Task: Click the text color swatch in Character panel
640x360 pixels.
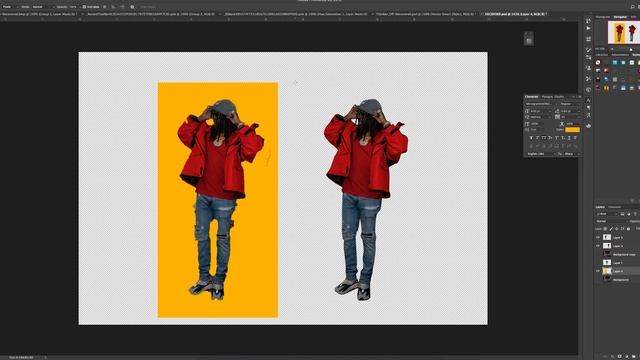Action: click(x=573, y=129)
